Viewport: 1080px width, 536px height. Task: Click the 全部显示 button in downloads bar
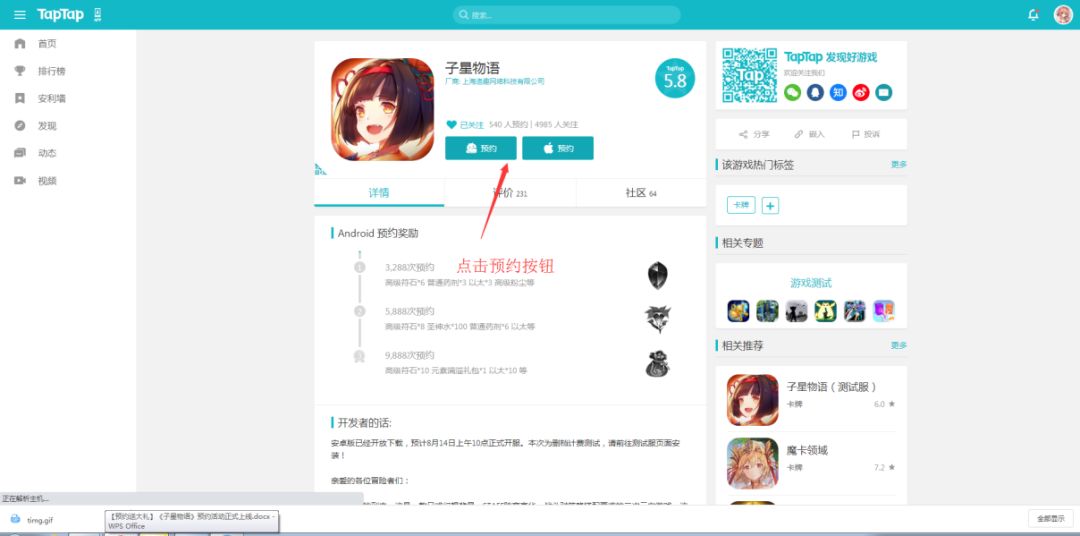(x=1050, y=519)
